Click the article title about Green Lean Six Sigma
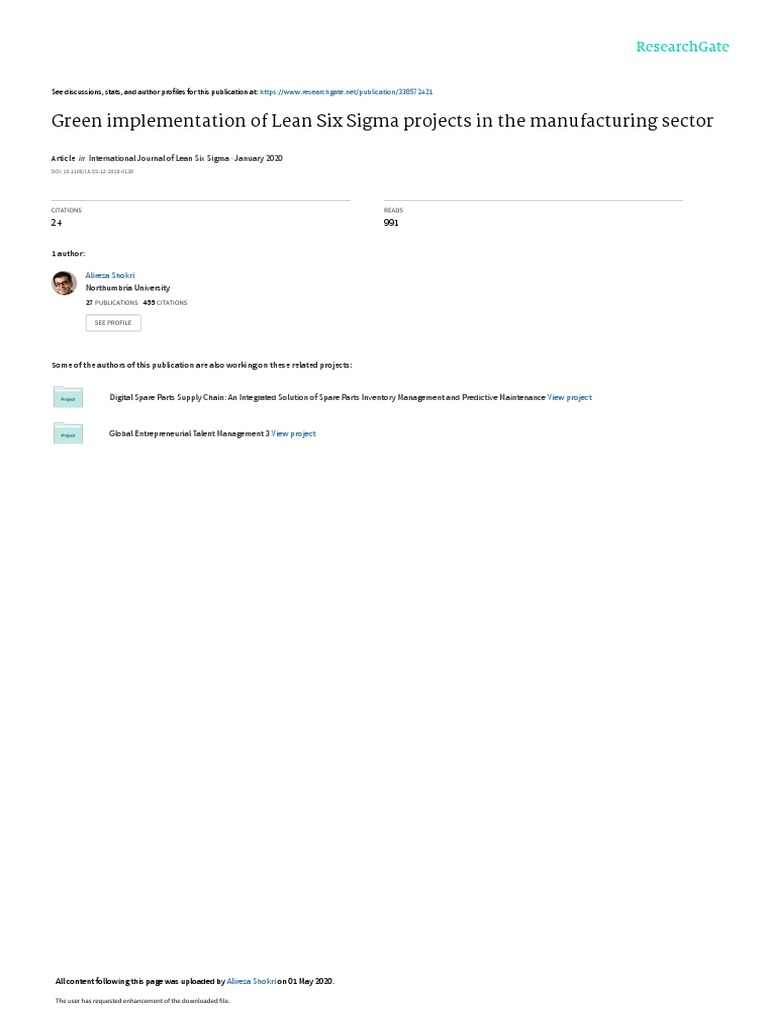This screenshot has width=768, height=1024. point(382,121)
